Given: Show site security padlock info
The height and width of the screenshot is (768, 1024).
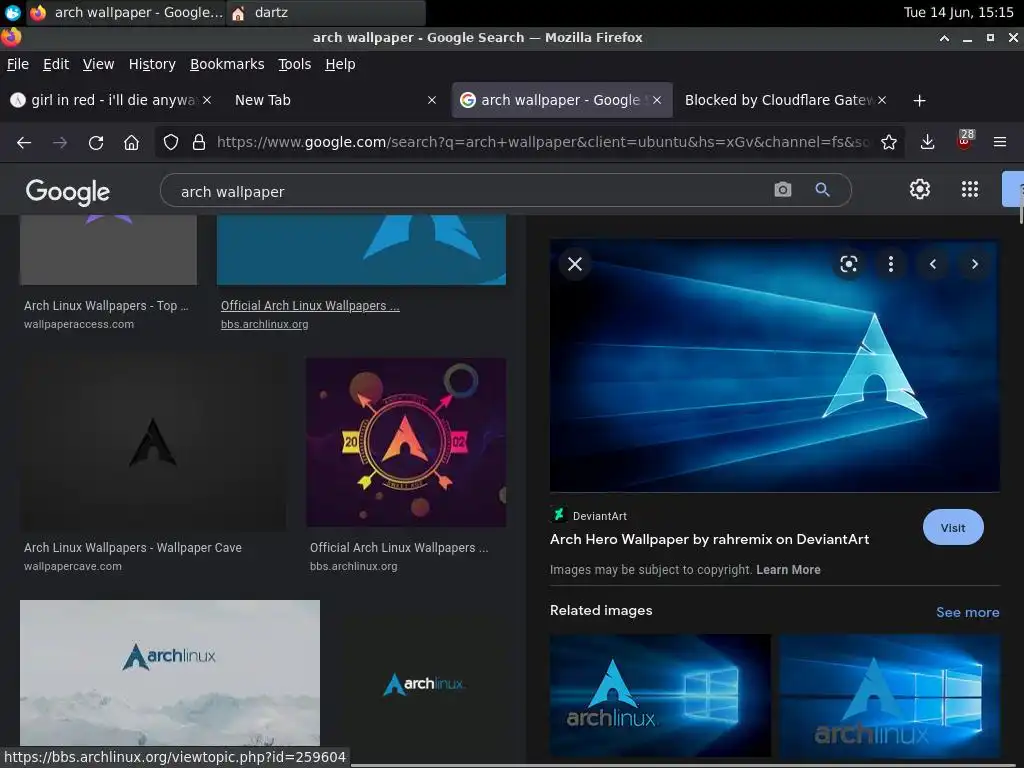Looking at the screenshot, I should 199,142.
